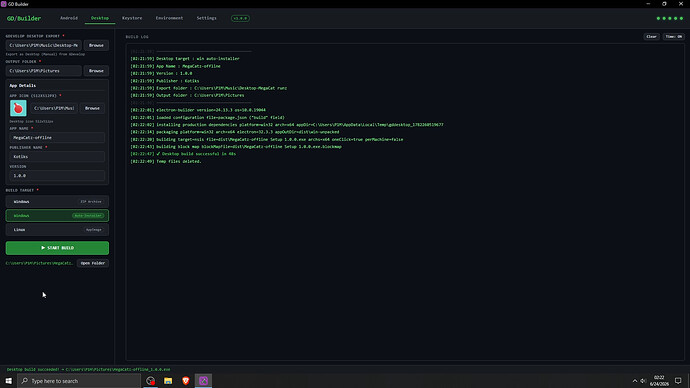This screenshot has height=388, width=690.
Task: Click log line 'Temp files deleted.'
Action: pyautogui.click(x=166, y=161)
